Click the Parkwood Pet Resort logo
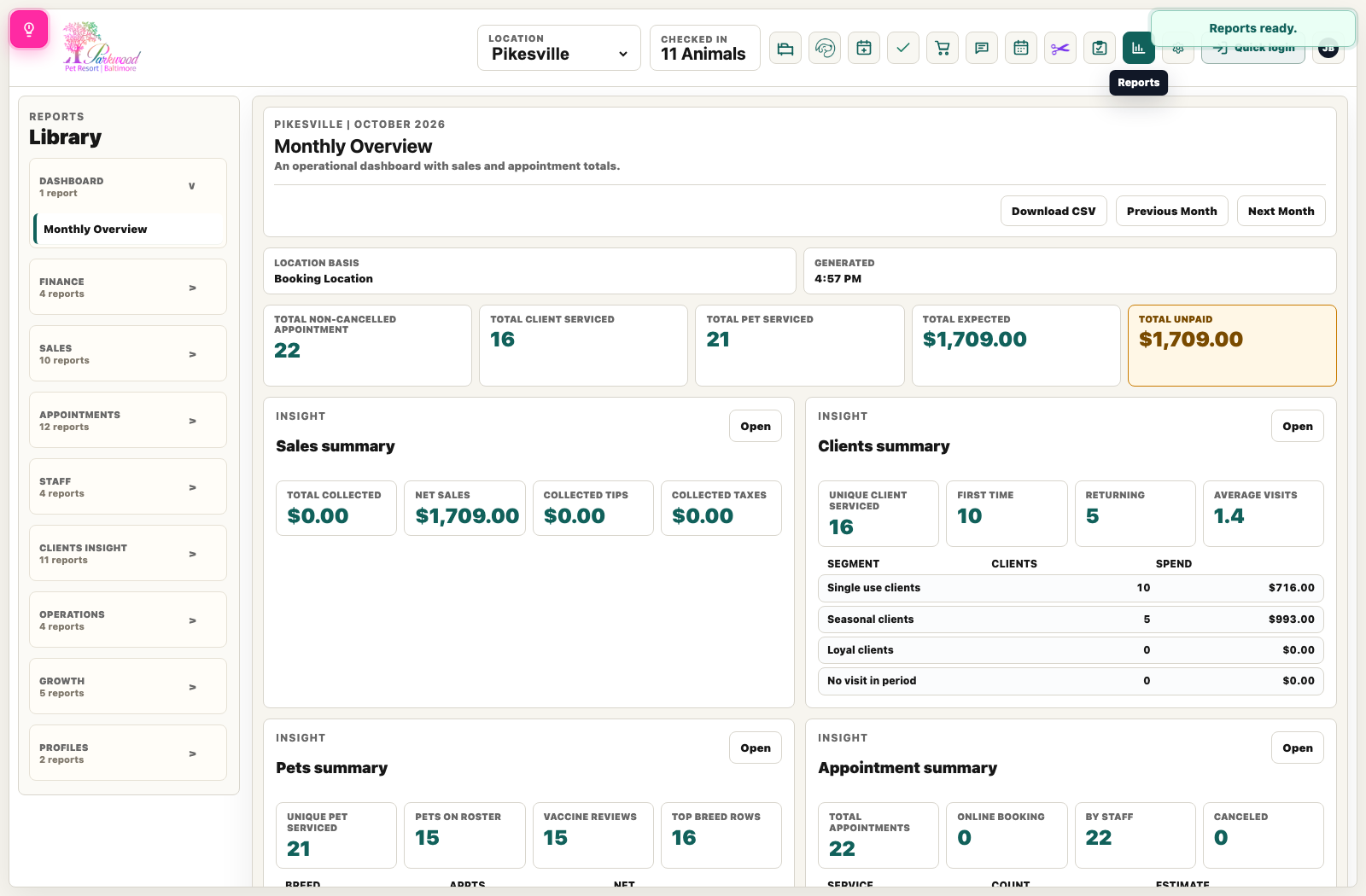The height and width of the screenshot is (896, 1366). pos(102,47)
